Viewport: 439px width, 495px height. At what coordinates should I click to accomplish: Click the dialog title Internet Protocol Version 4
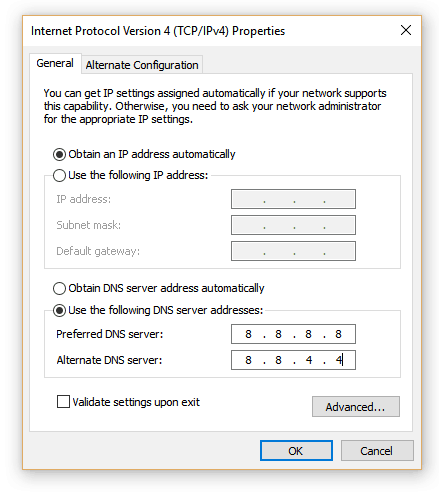[158, 31]
